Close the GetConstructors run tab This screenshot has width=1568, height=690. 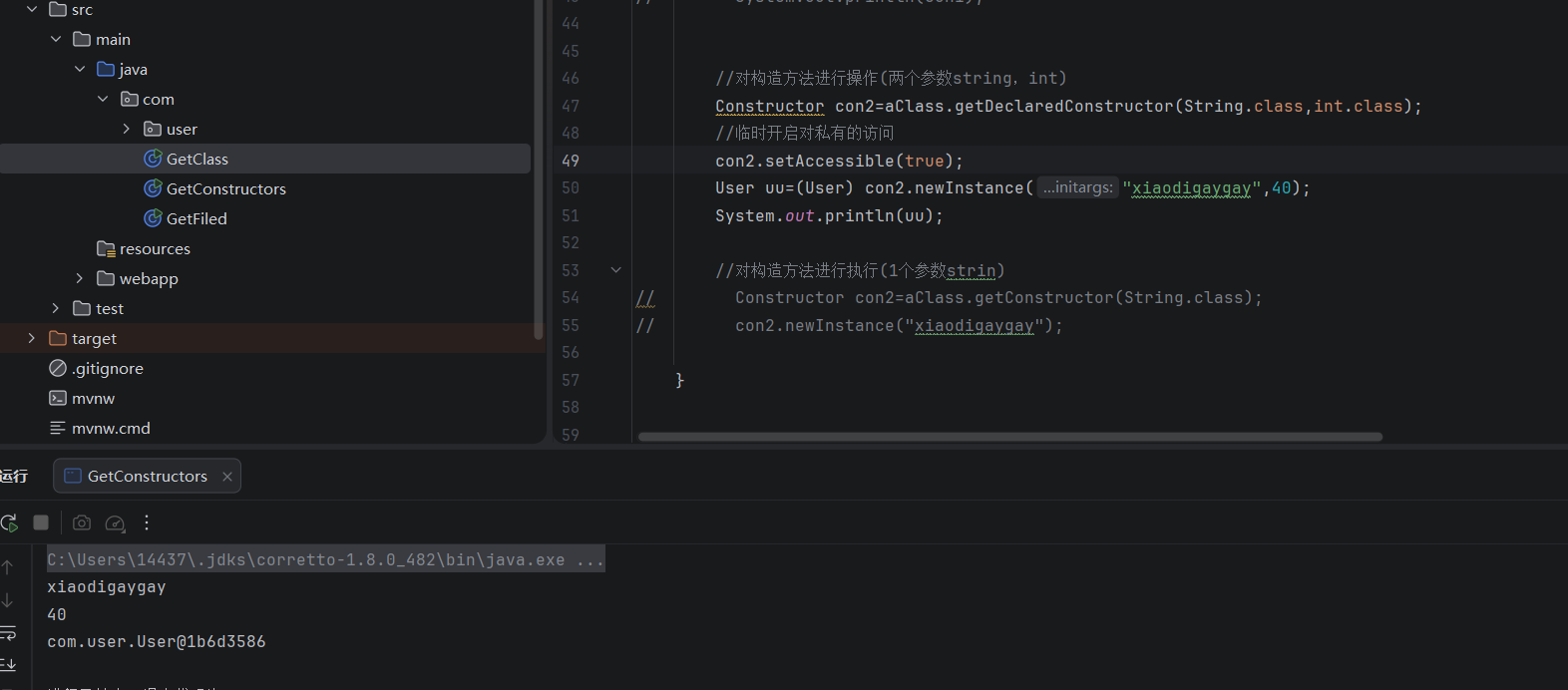(227, 477)
